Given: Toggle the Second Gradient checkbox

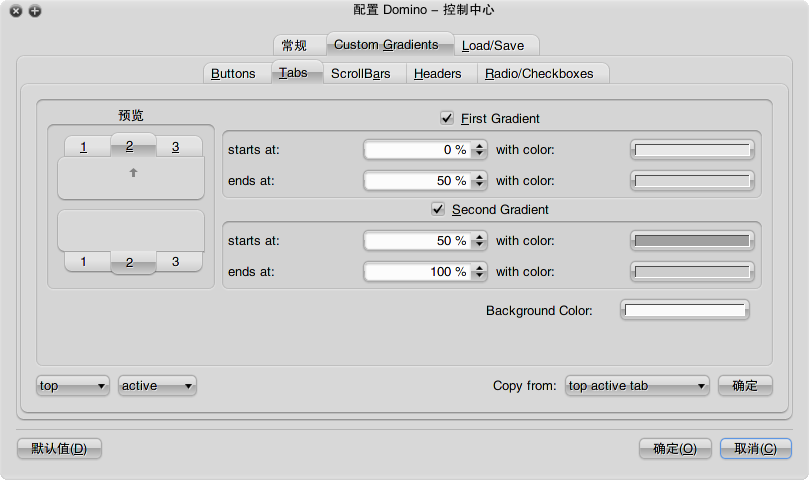Looking at the screenshot, I should point(438,209).
